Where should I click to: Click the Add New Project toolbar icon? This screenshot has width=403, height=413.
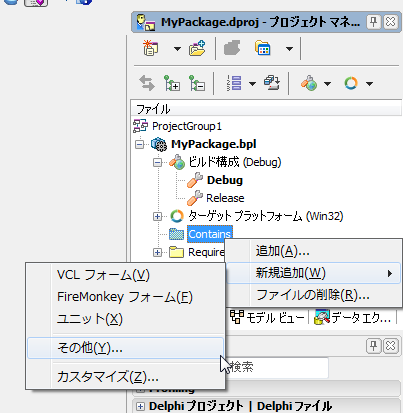pos(150,48)
